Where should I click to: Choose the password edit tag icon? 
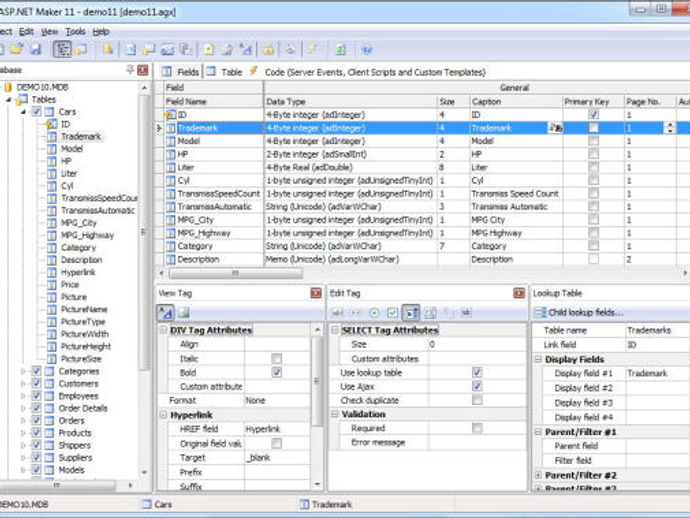[355, 313]
